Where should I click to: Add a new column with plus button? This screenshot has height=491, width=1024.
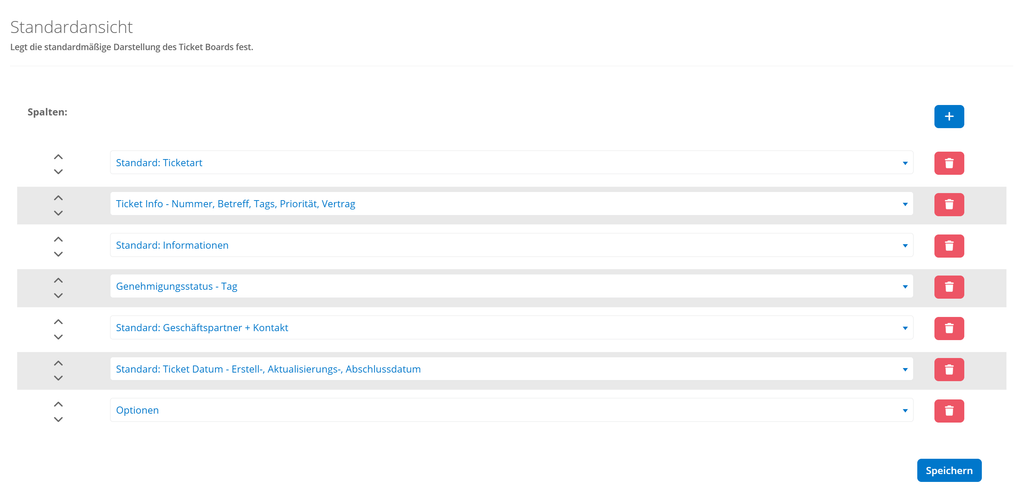coord(949,116)
